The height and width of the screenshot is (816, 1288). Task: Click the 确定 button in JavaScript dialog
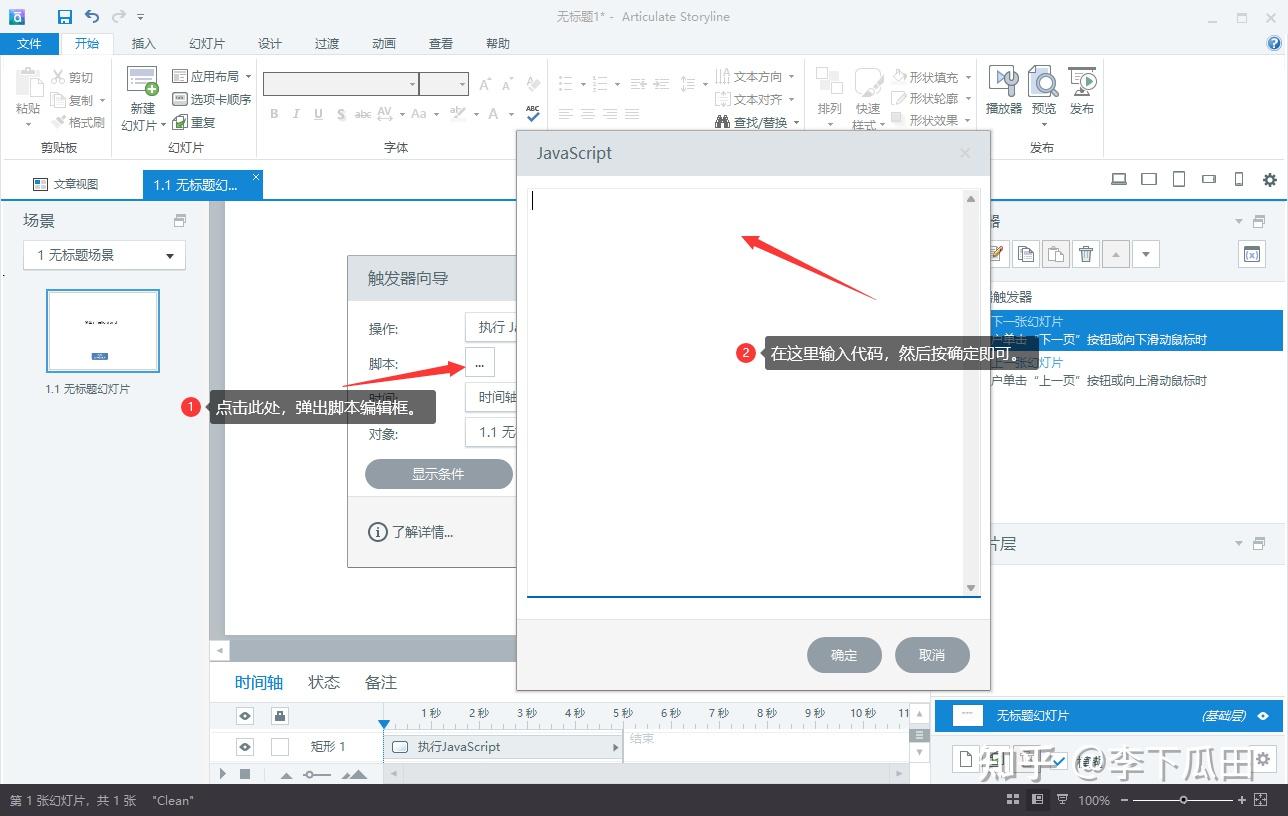[x=844, y=655]
